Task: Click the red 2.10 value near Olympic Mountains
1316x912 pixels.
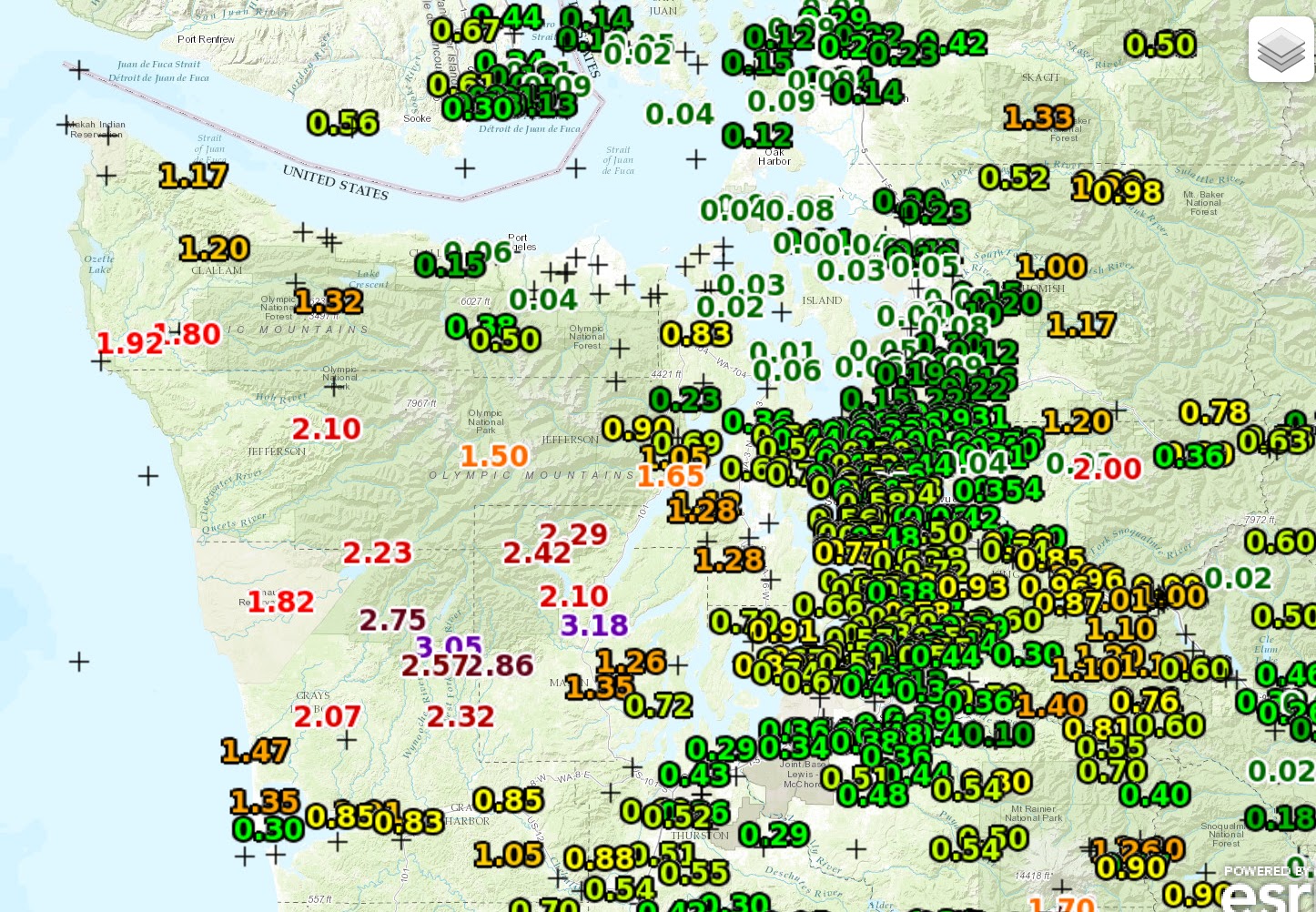Action: point(329,428)
